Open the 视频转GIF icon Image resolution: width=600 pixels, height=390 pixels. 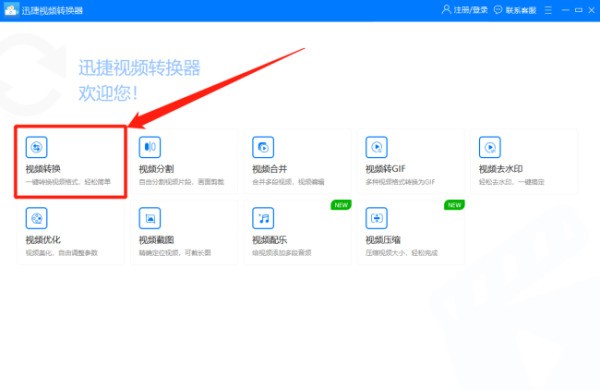tap(377, 147)
